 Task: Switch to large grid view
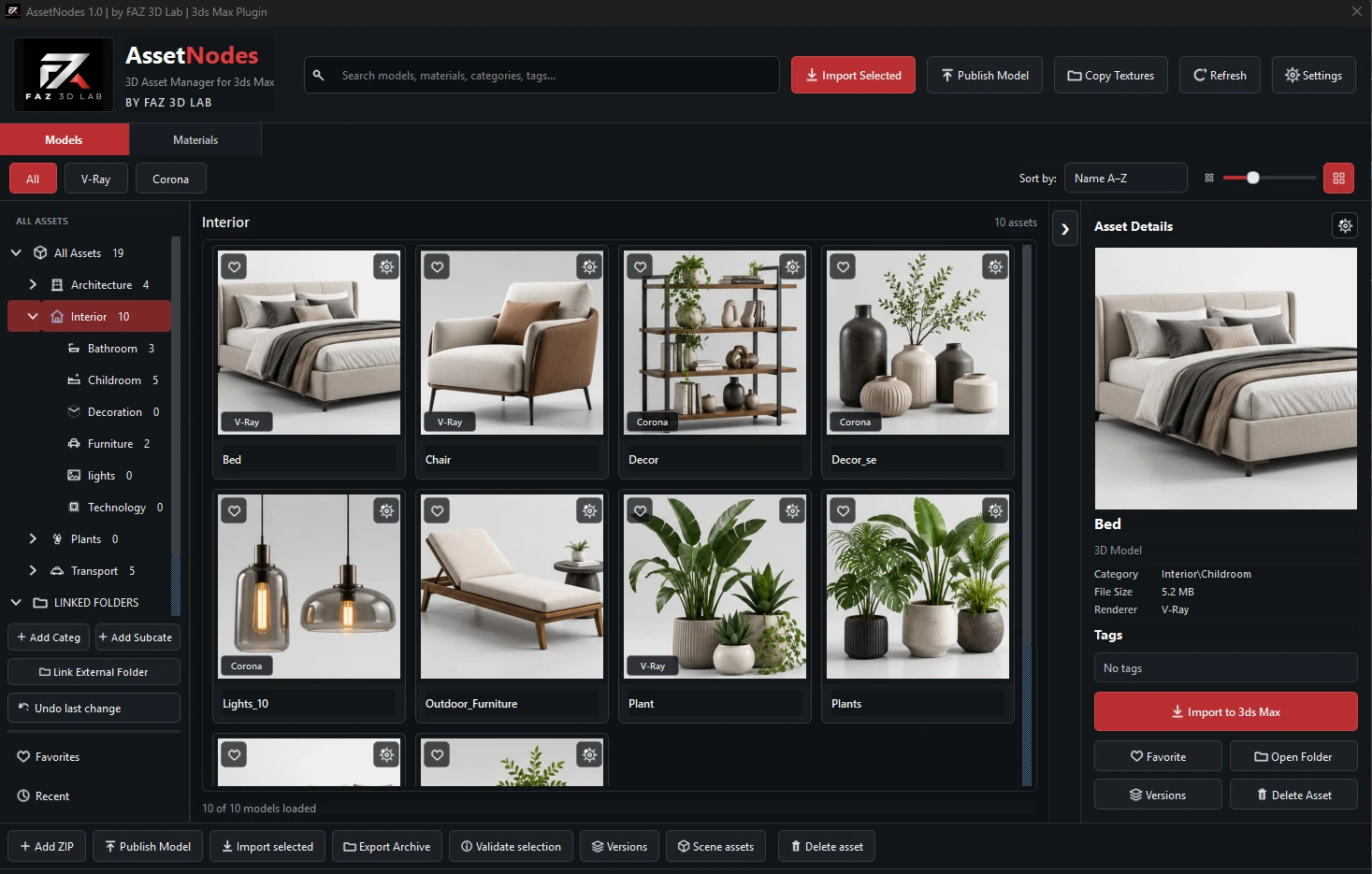coord(1338,178)
